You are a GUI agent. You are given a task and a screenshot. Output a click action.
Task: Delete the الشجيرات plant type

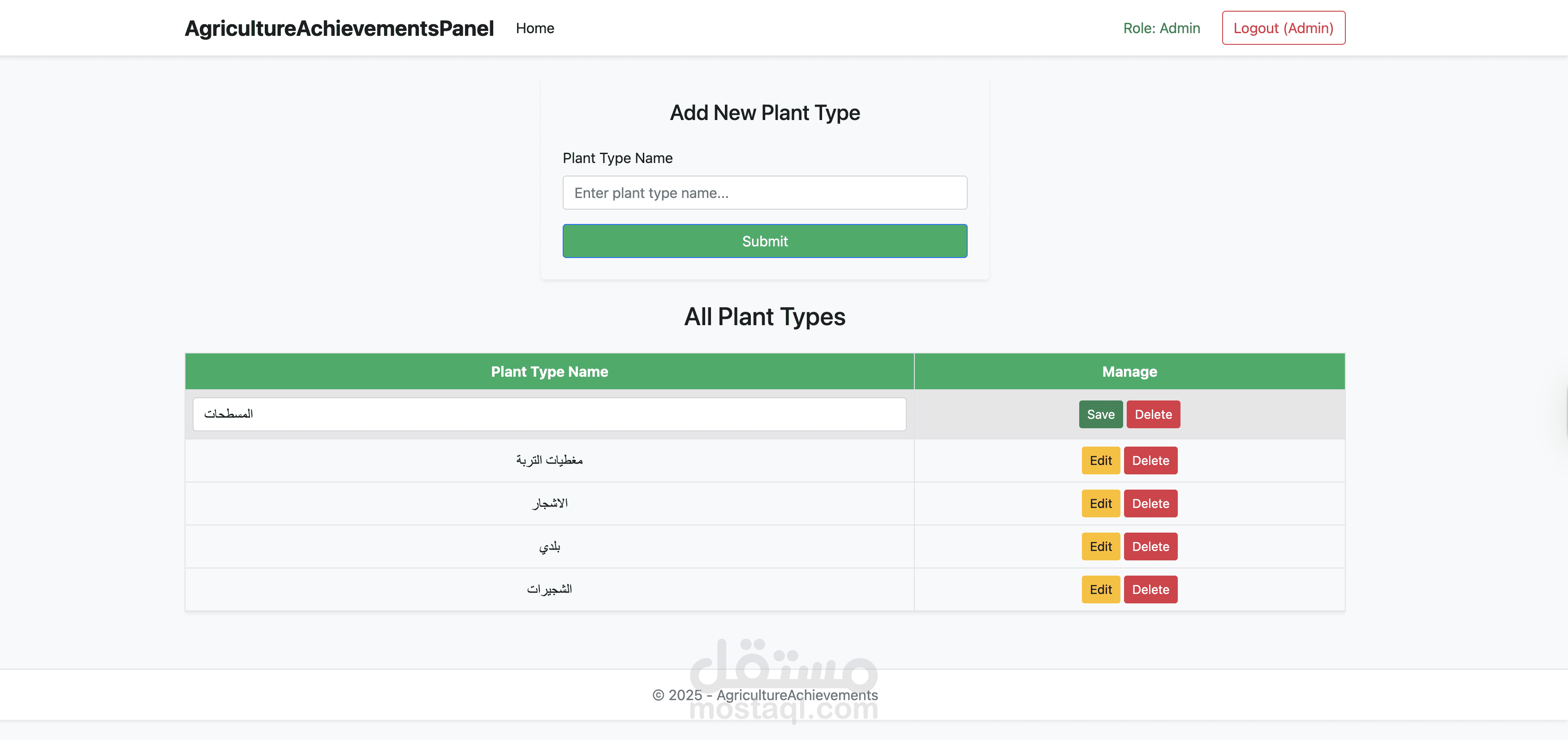(x=1150, y=589)
